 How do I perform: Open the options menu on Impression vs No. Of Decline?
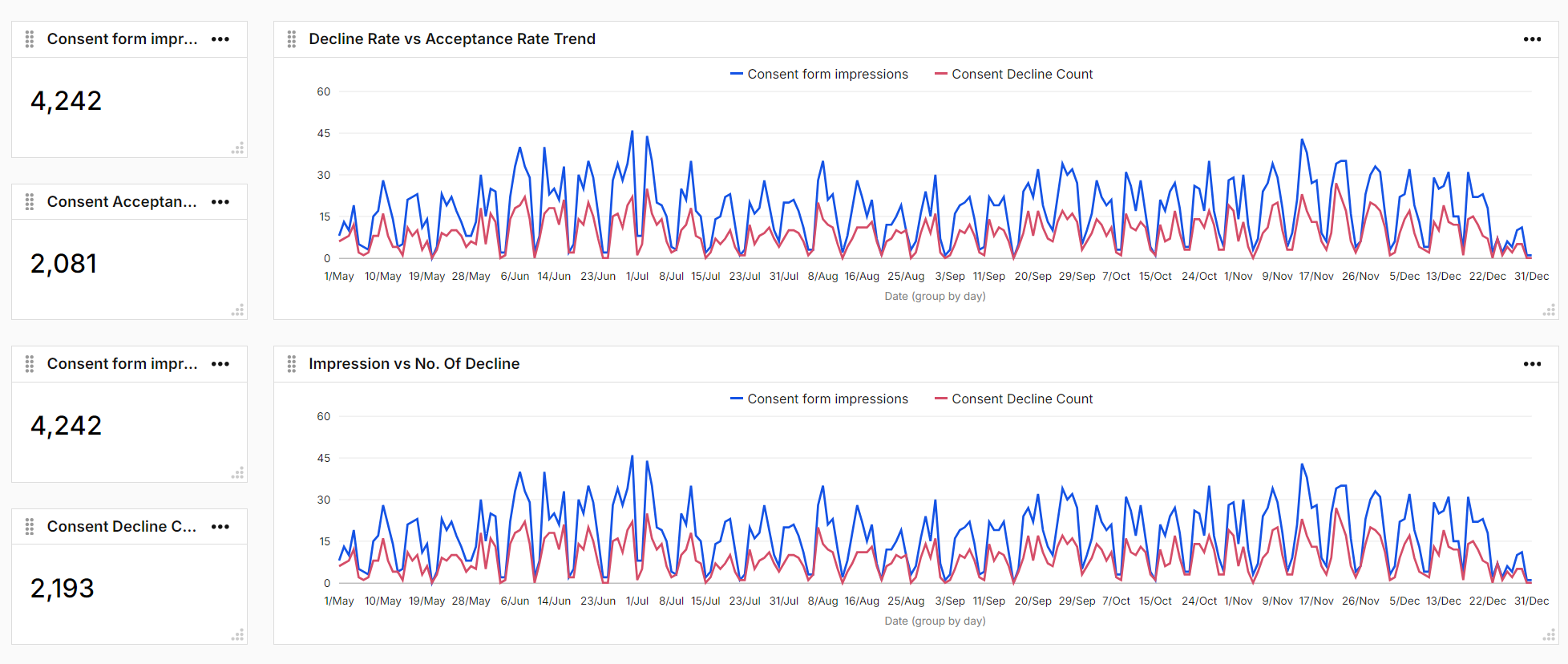pos(1532,363)
